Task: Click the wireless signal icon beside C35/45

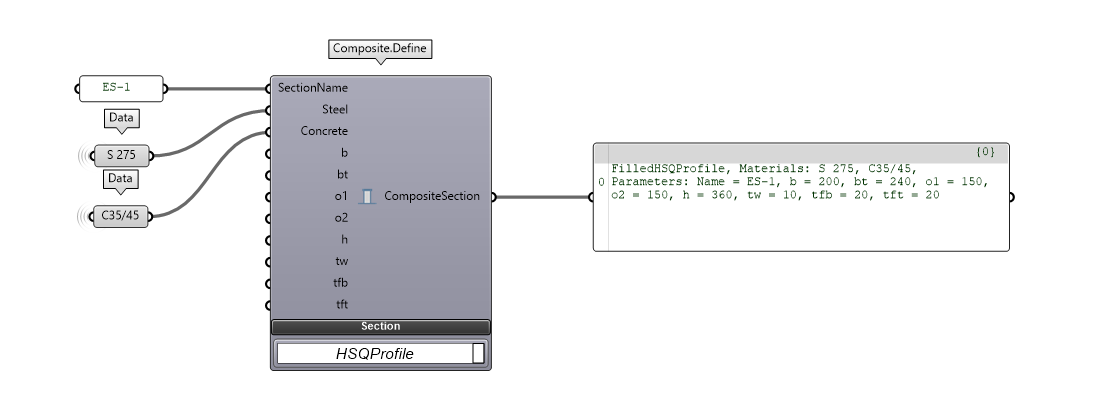Action: (x=84, y=215)
